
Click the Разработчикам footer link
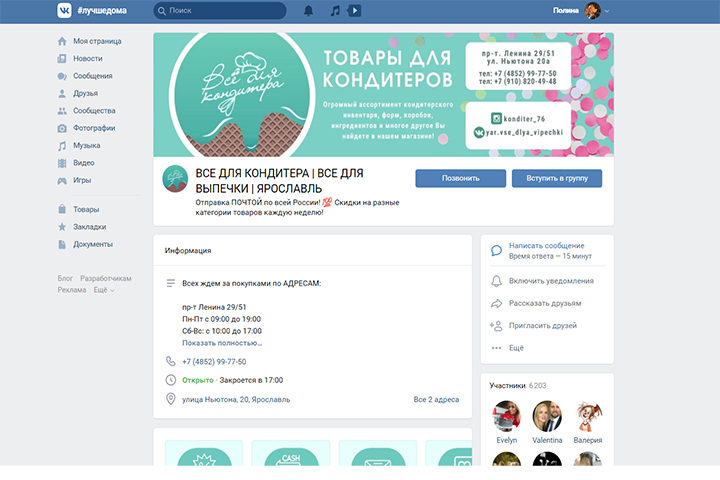106,278
